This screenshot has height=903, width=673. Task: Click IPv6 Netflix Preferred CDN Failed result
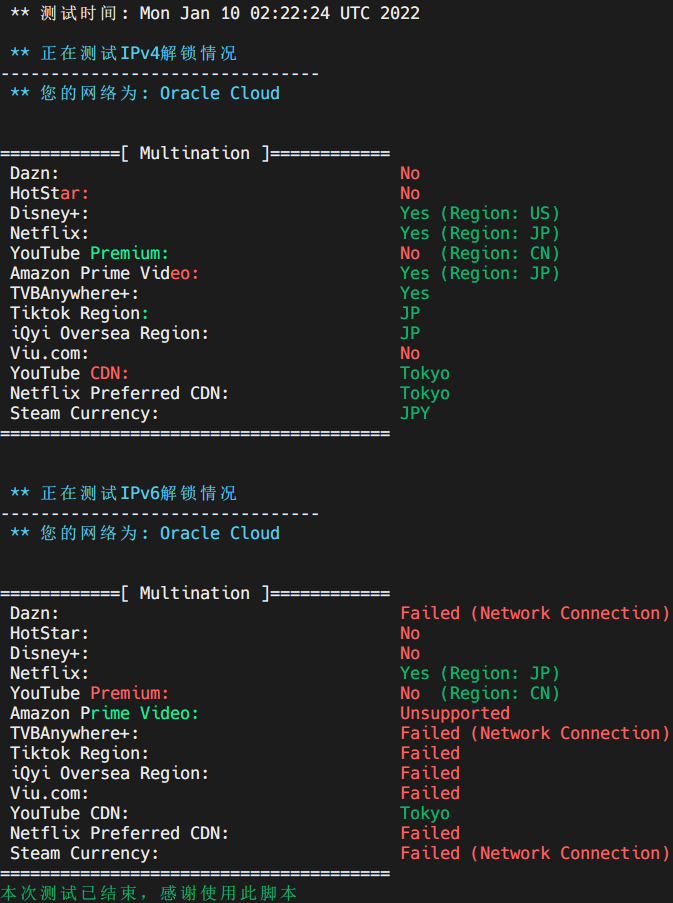(x=430, y=833)
